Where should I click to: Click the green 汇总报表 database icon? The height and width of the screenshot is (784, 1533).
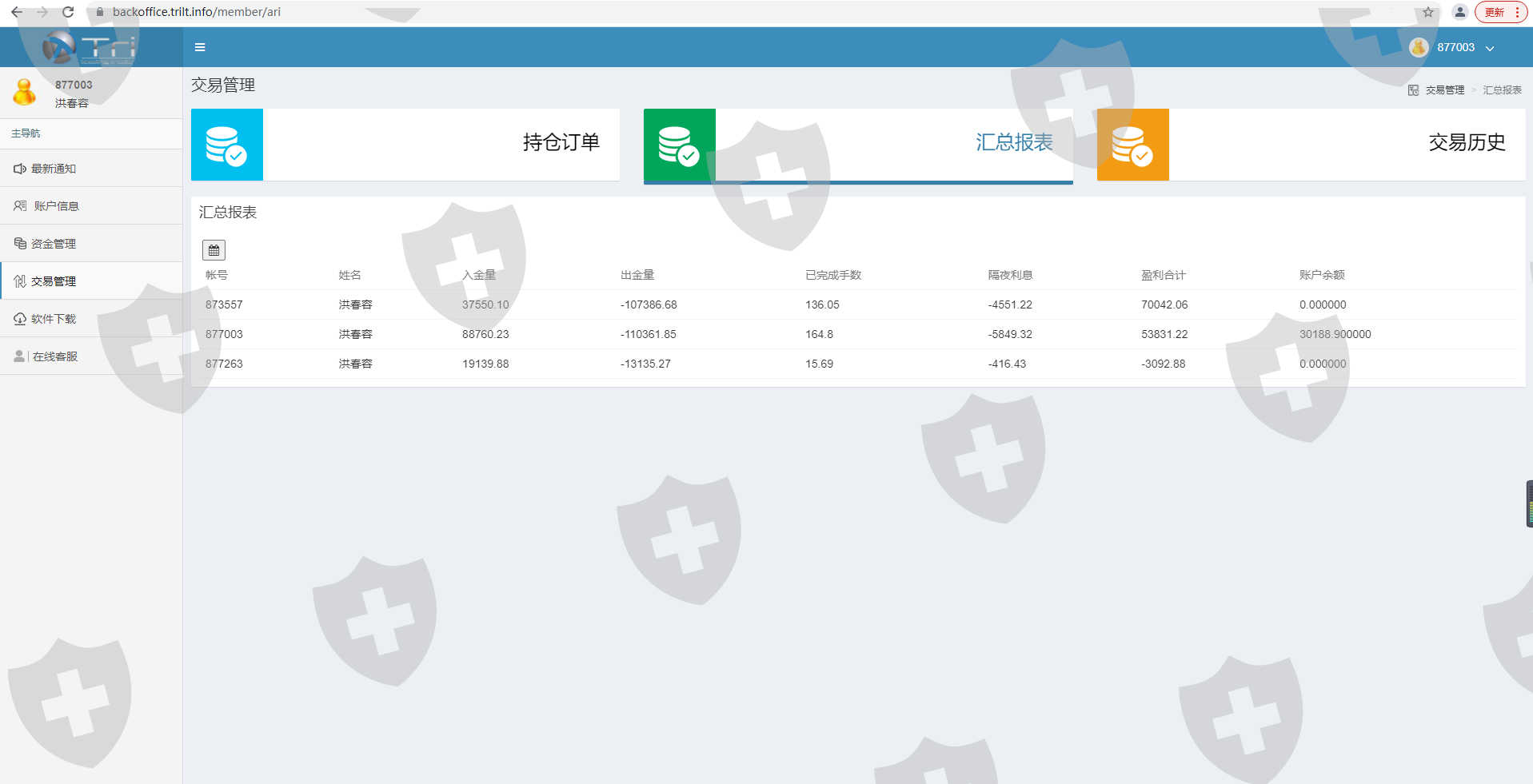tap(679, 145)
